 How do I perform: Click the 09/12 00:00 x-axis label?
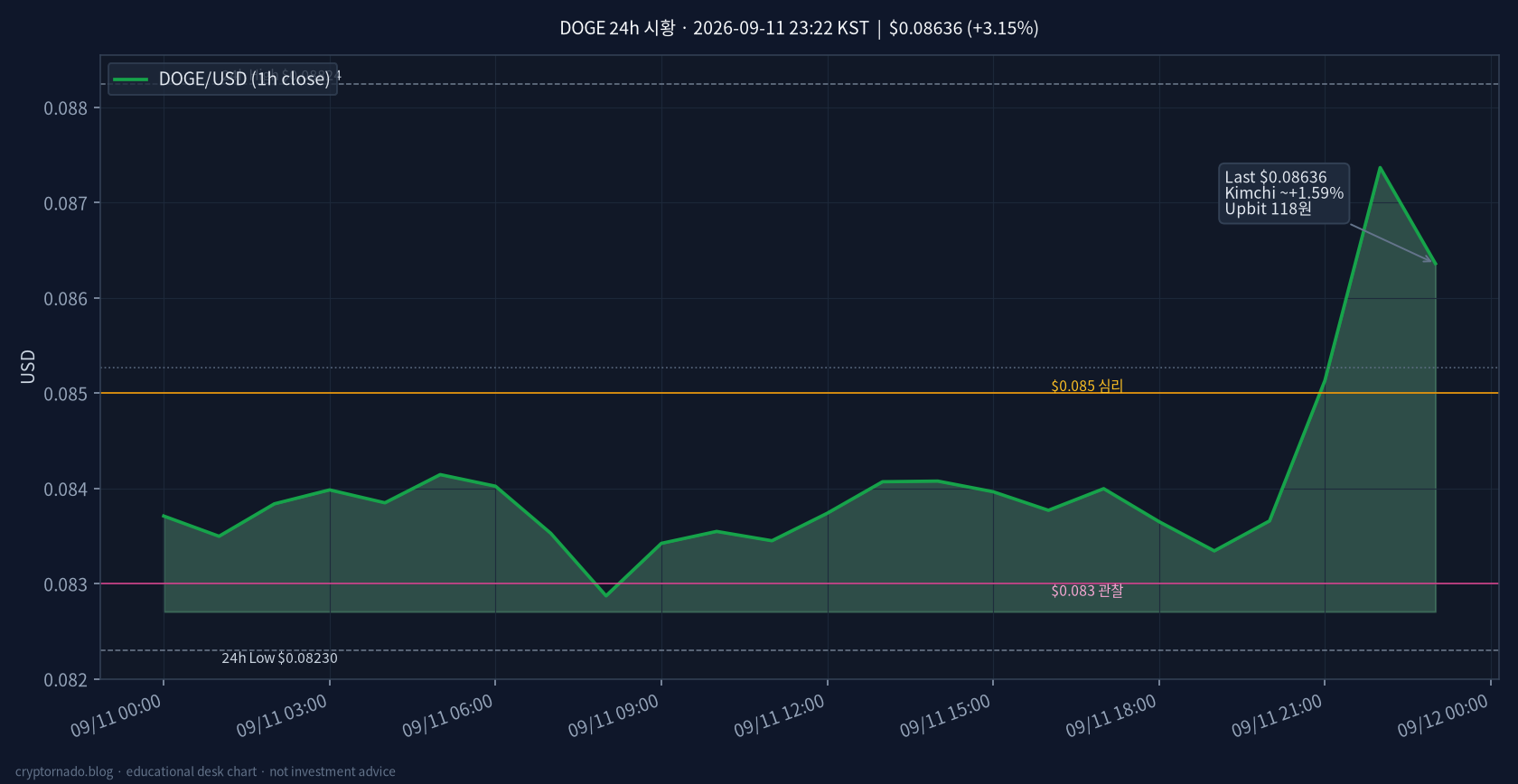(1442, 715)
